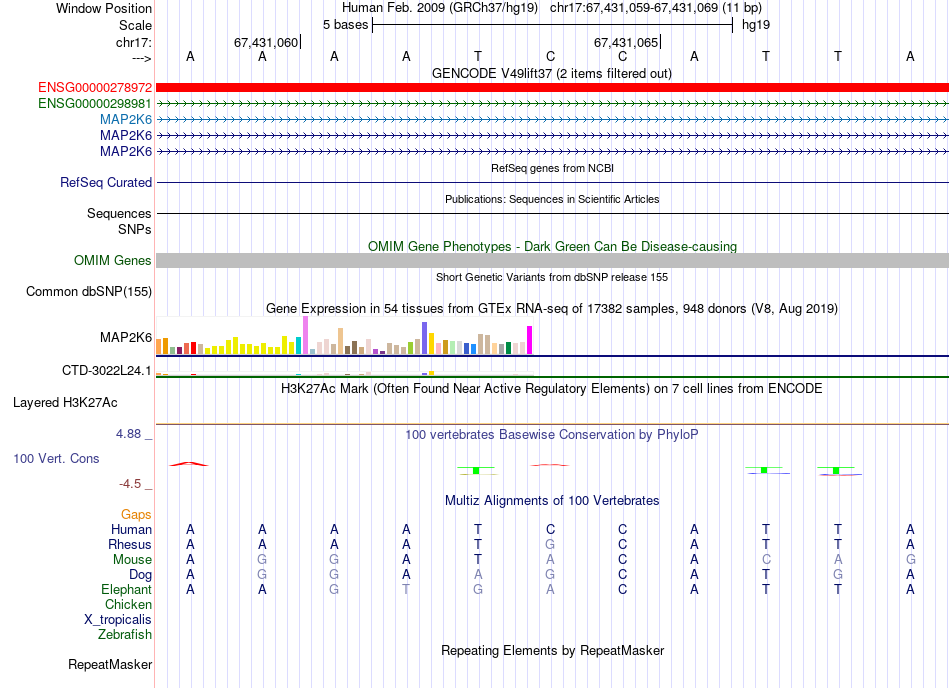
Task: Click the Layered H3K27Ac track label
Action: click(65, 403)
